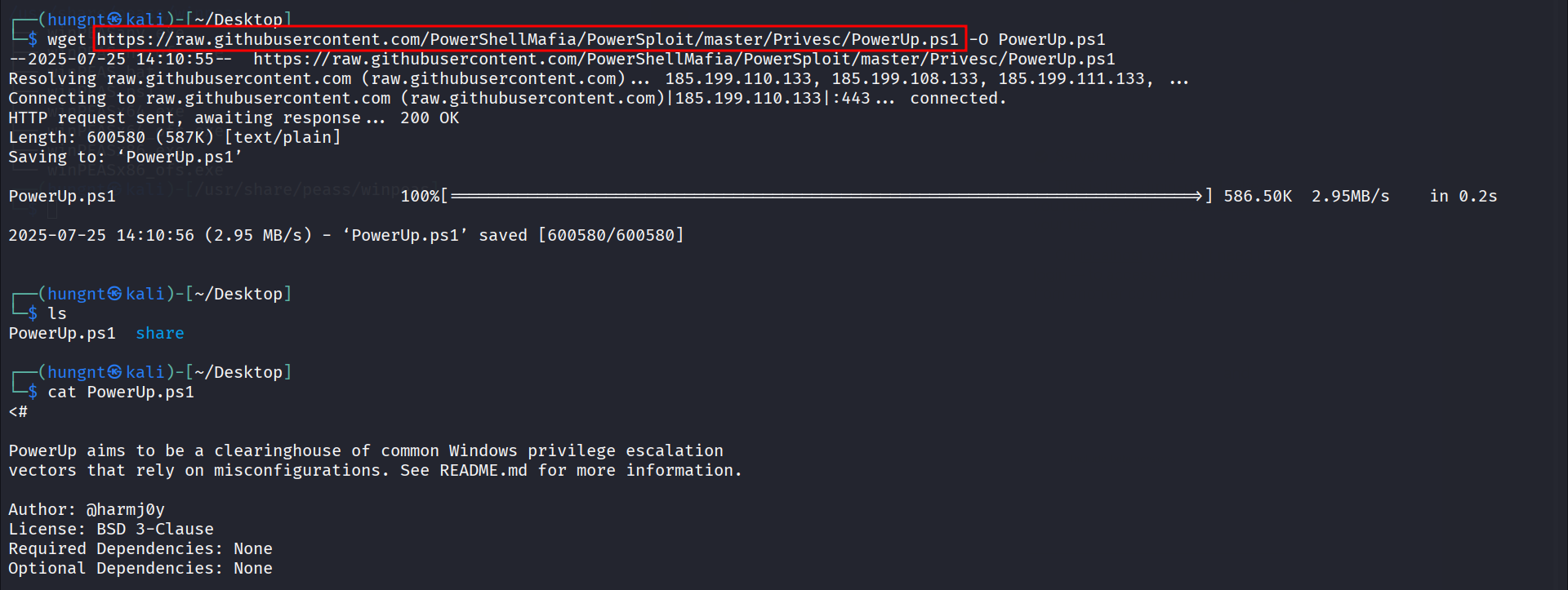The width and height of the screenshot is (1568, 590).
Task: Click the red-highlighted PowerUp.ps1 GitHub URL
Action: 528,39
